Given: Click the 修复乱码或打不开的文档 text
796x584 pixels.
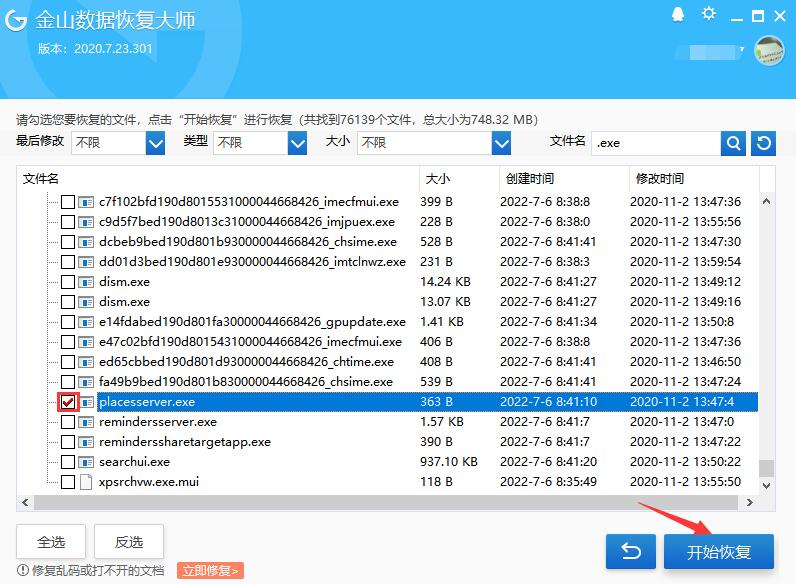Looking at the screenshot, I should click(x=98, y=571).
